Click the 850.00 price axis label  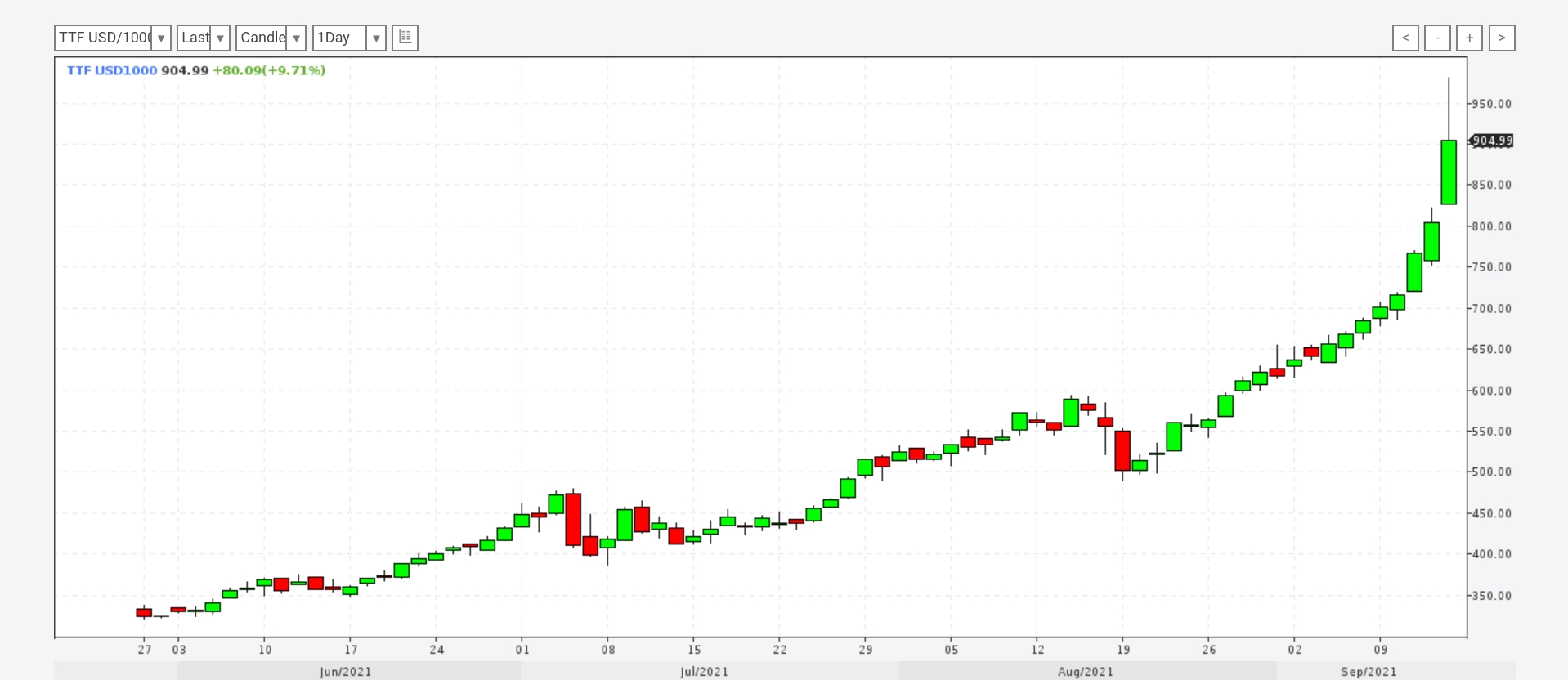pos(1492,185)
